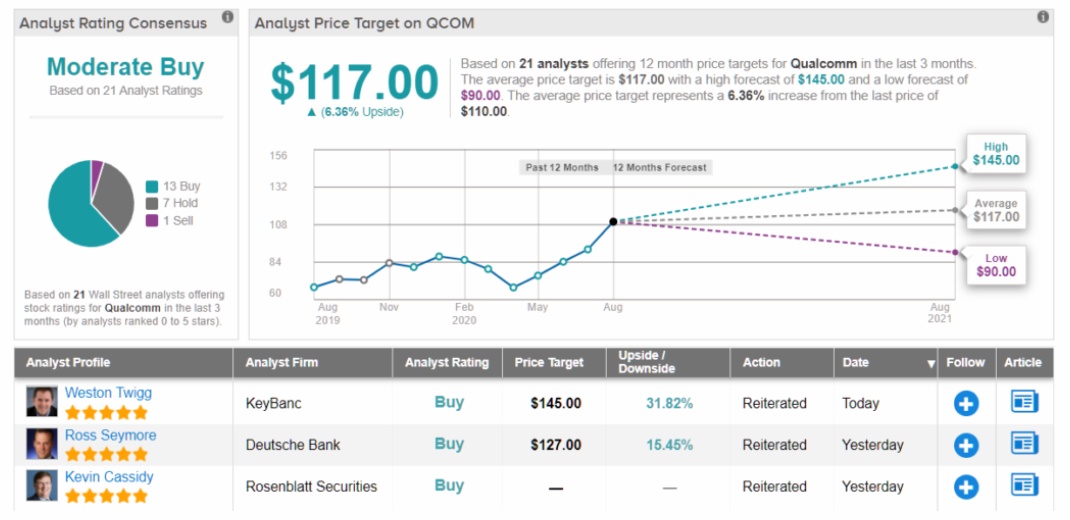Open Ross Seymore analyst profile link
Viewport: 1070px width, 520px height.
point(110,435)
